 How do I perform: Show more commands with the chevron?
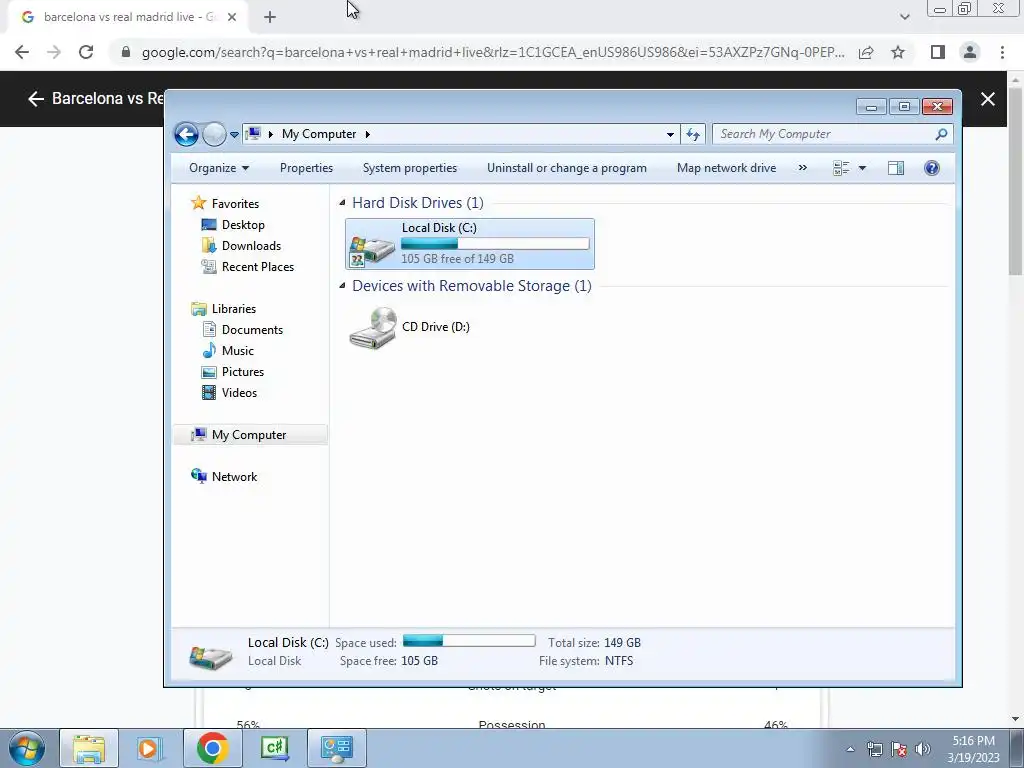pyautogui.click(x=803, y=168)
